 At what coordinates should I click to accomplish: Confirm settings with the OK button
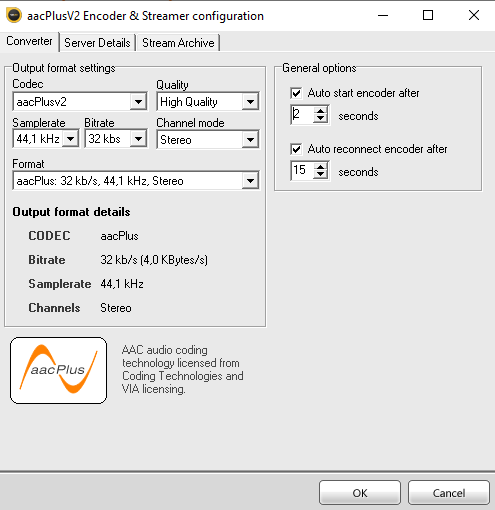(360, 493)
